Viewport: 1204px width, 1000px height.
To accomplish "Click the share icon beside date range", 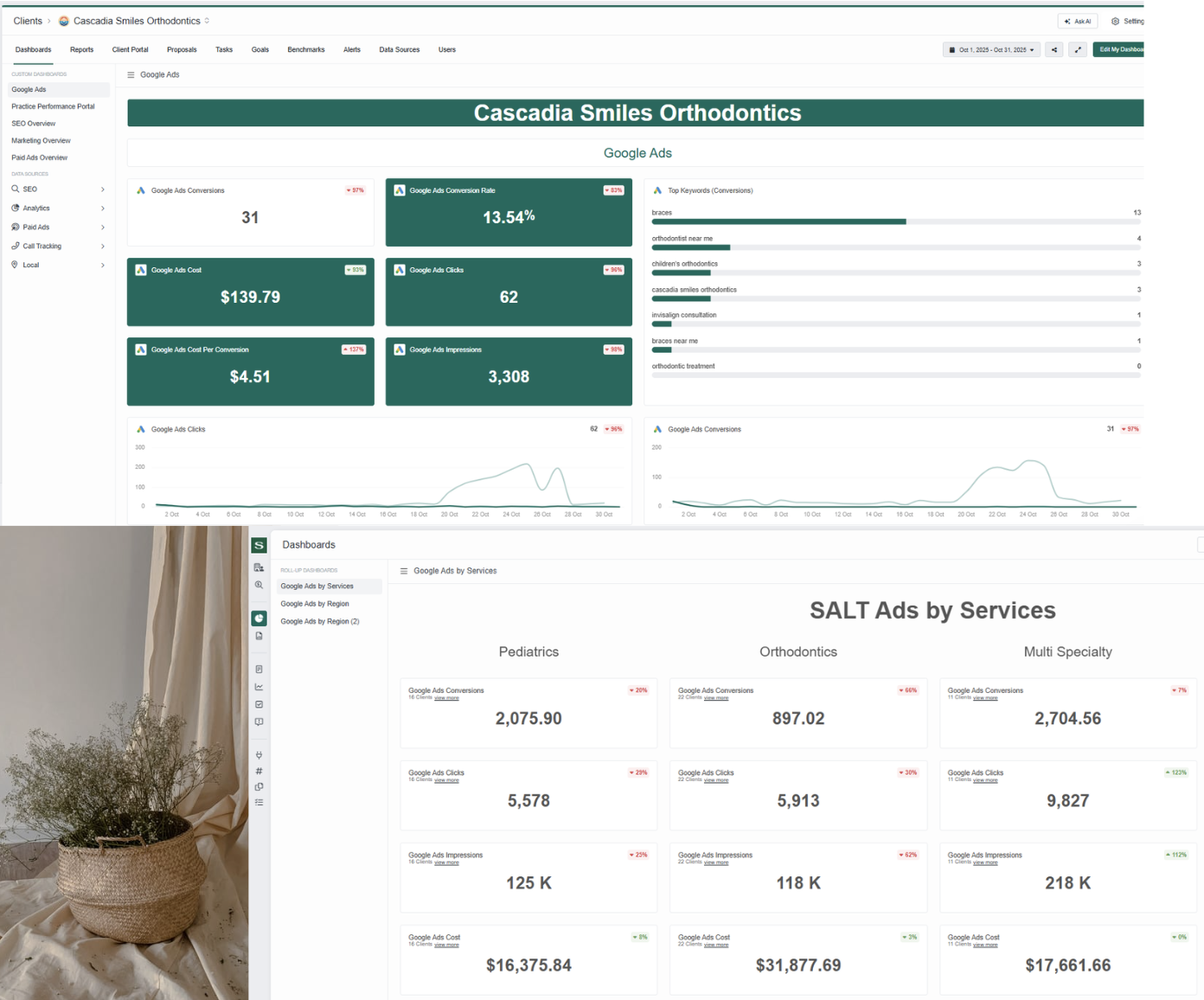I will 1054,49.
